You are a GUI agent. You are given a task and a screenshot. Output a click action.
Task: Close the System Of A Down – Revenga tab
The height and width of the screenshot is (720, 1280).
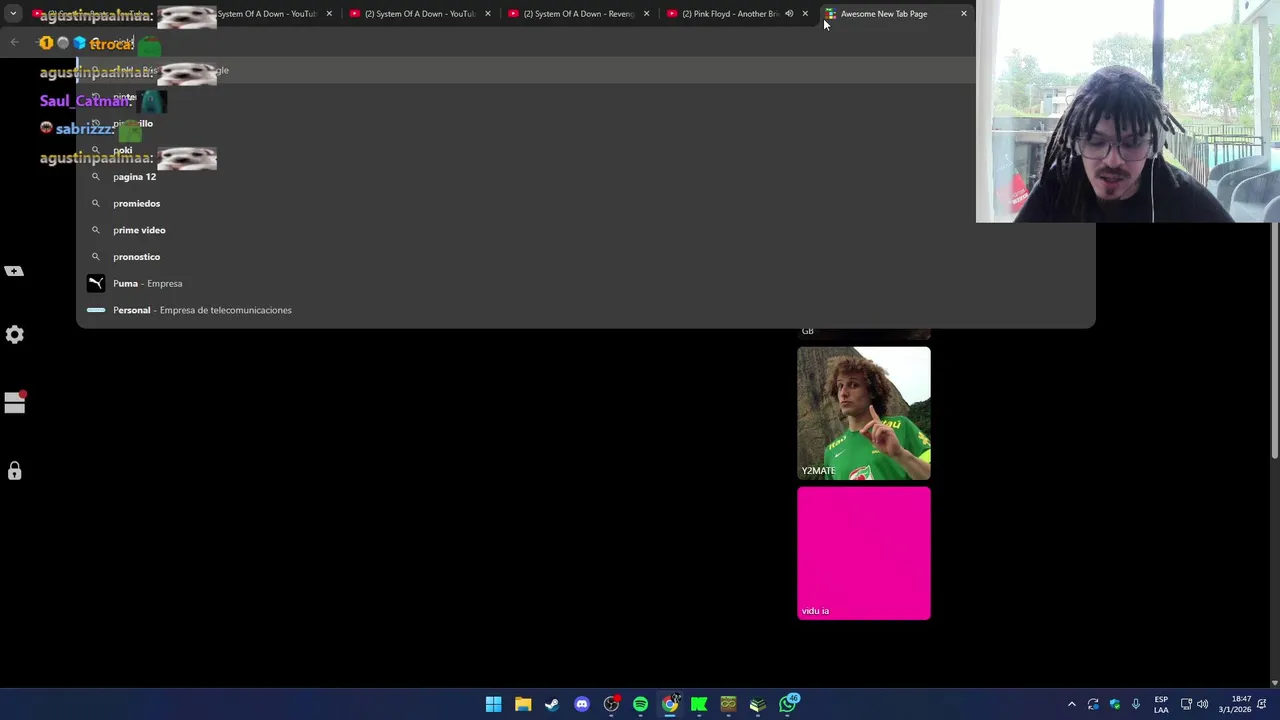(646, 14)
